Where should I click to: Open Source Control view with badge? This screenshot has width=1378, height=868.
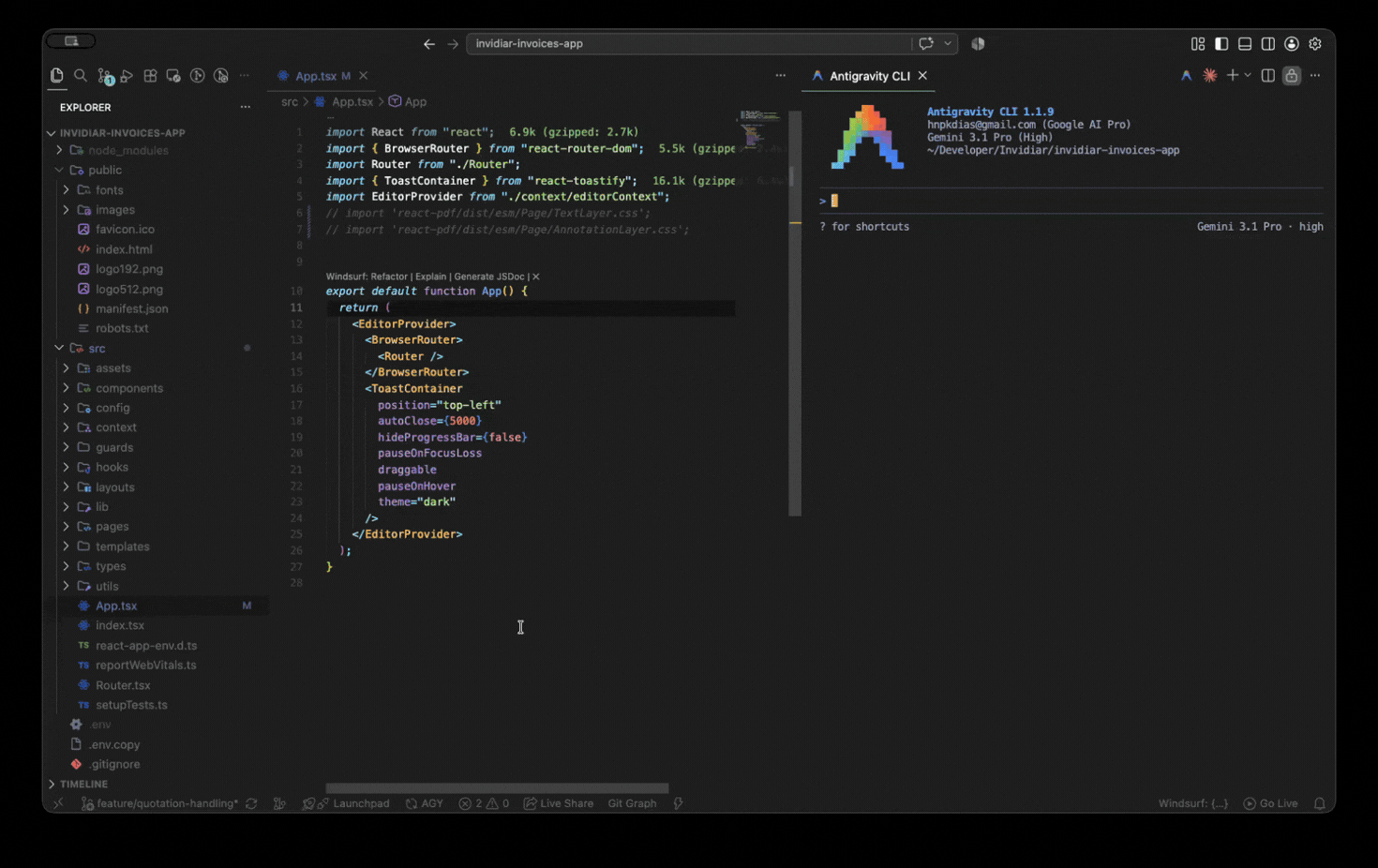point(105,77)
